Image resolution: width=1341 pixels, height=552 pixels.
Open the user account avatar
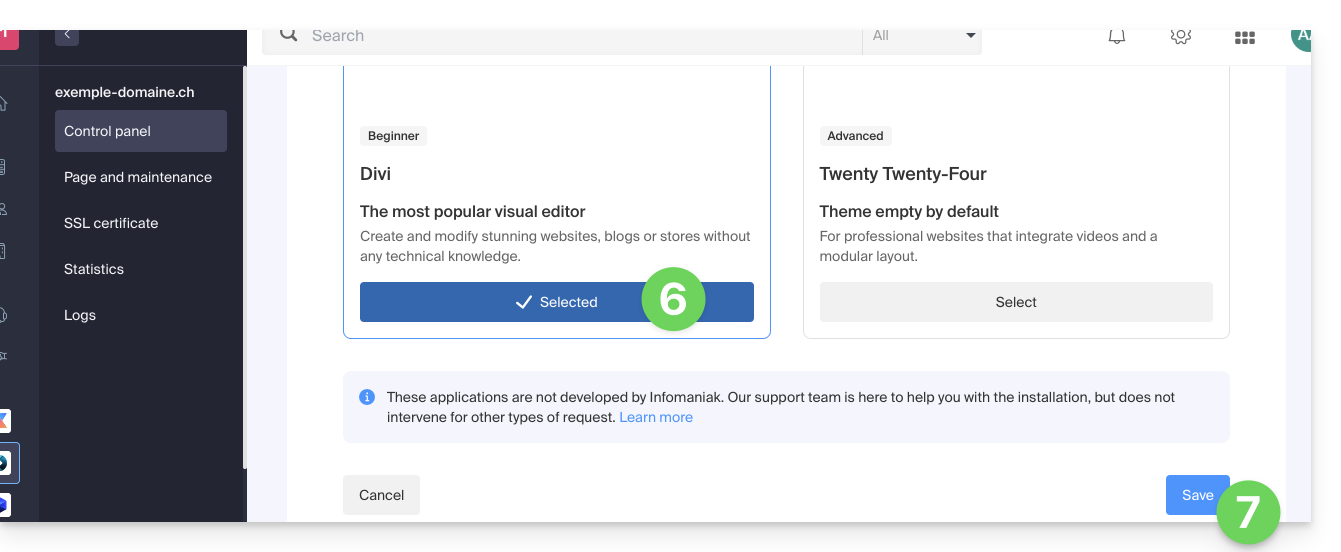1300,37
